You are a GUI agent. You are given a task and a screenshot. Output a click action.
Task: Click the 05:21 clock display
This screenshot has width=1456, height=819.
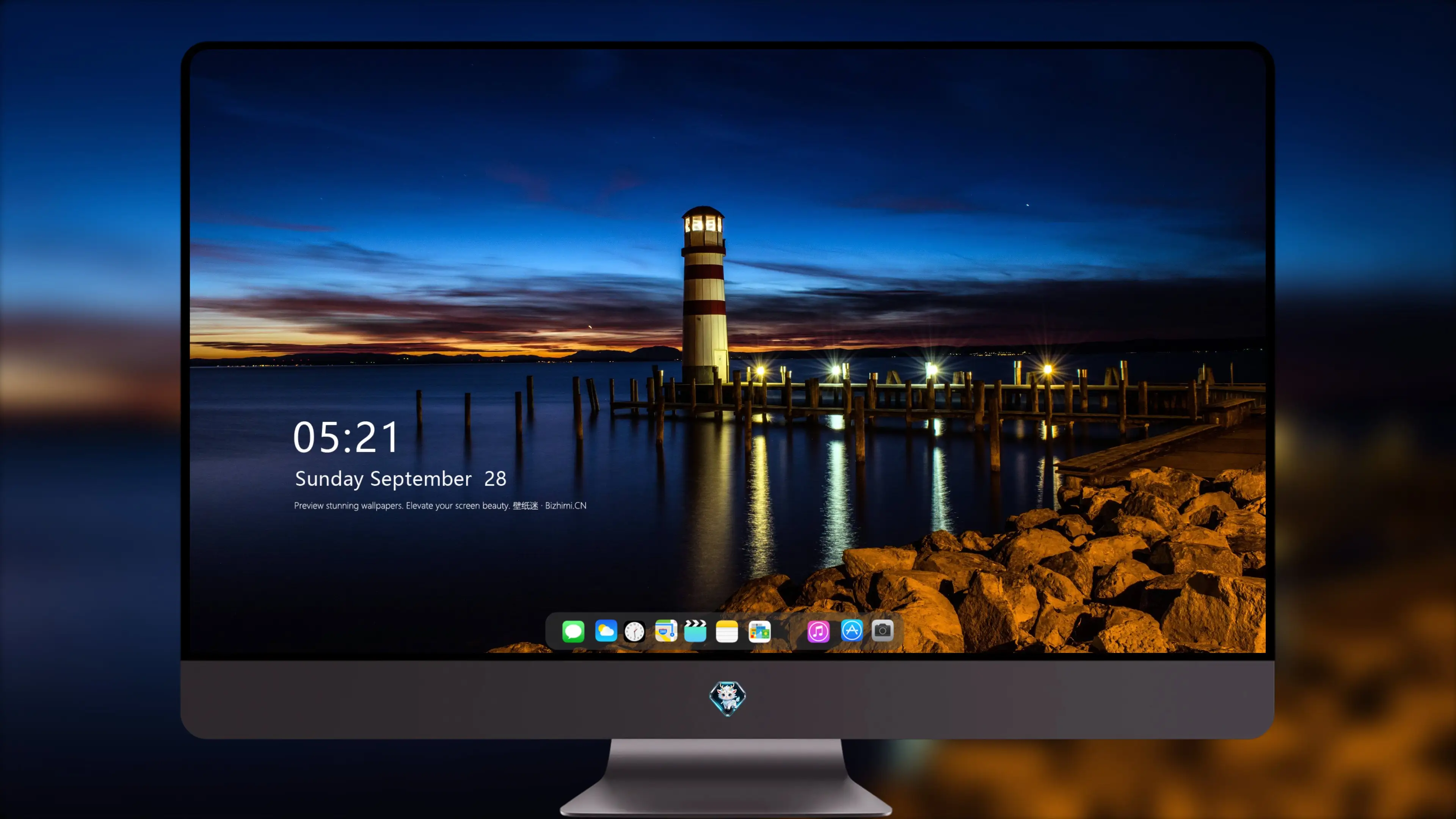click(x=346, y=437)
